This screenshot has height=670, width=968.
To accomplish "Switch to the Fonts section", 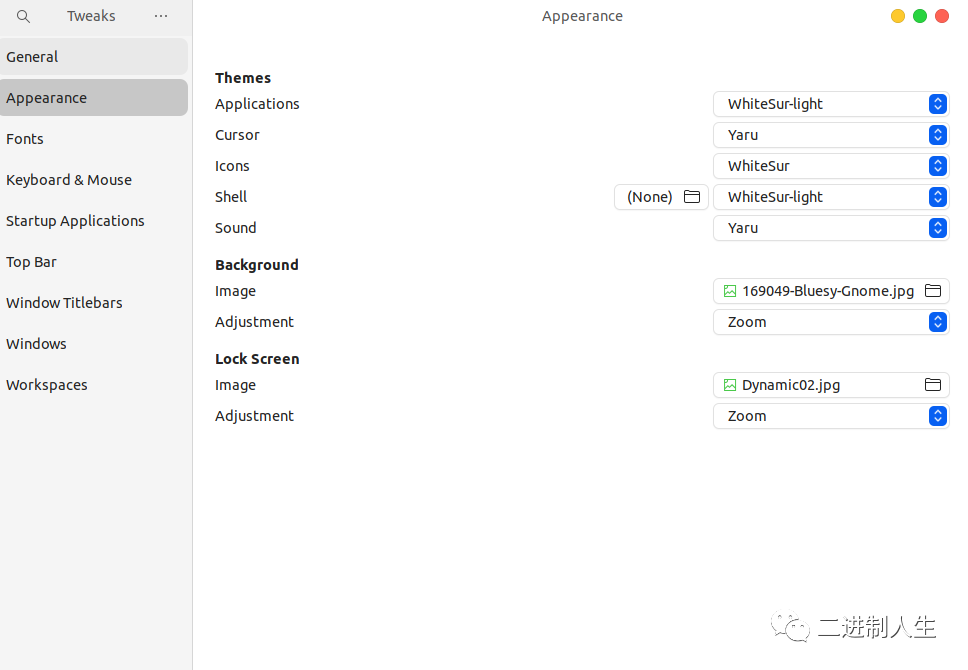I will pyautogui.click(x=25, y=139).
